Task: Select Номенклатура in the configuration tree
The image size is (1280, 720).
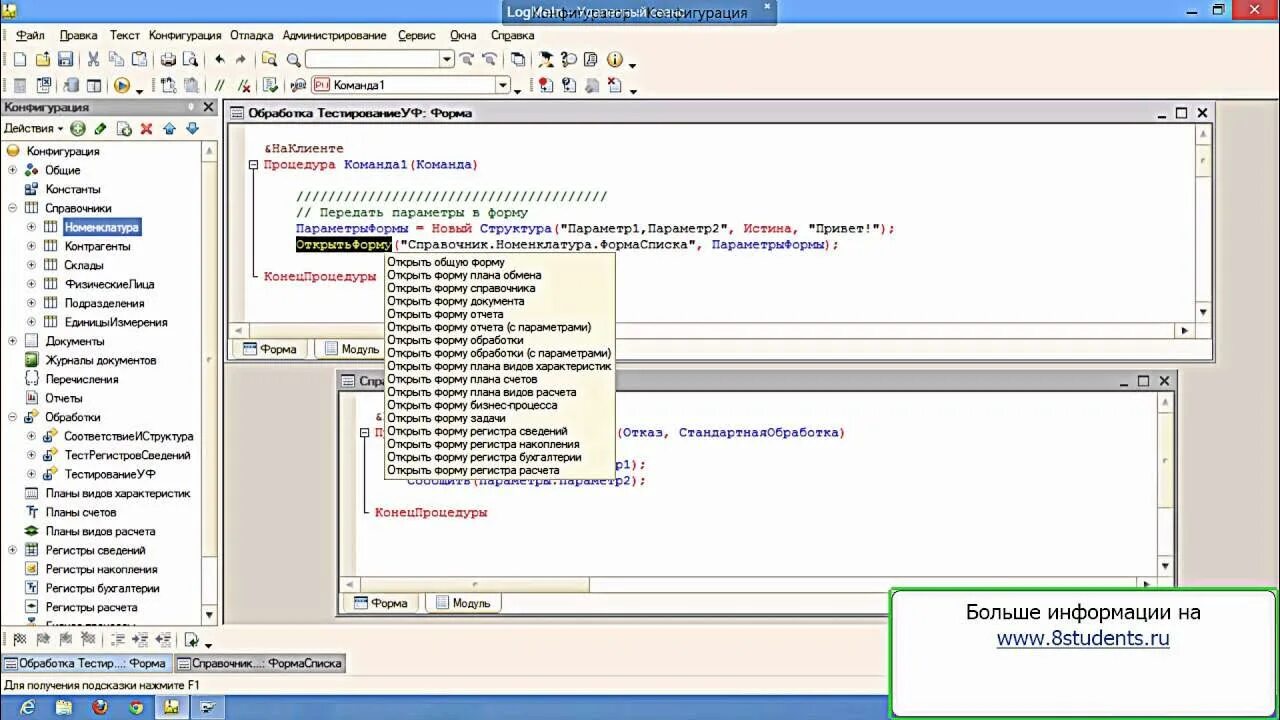Action: click(102, 227)
